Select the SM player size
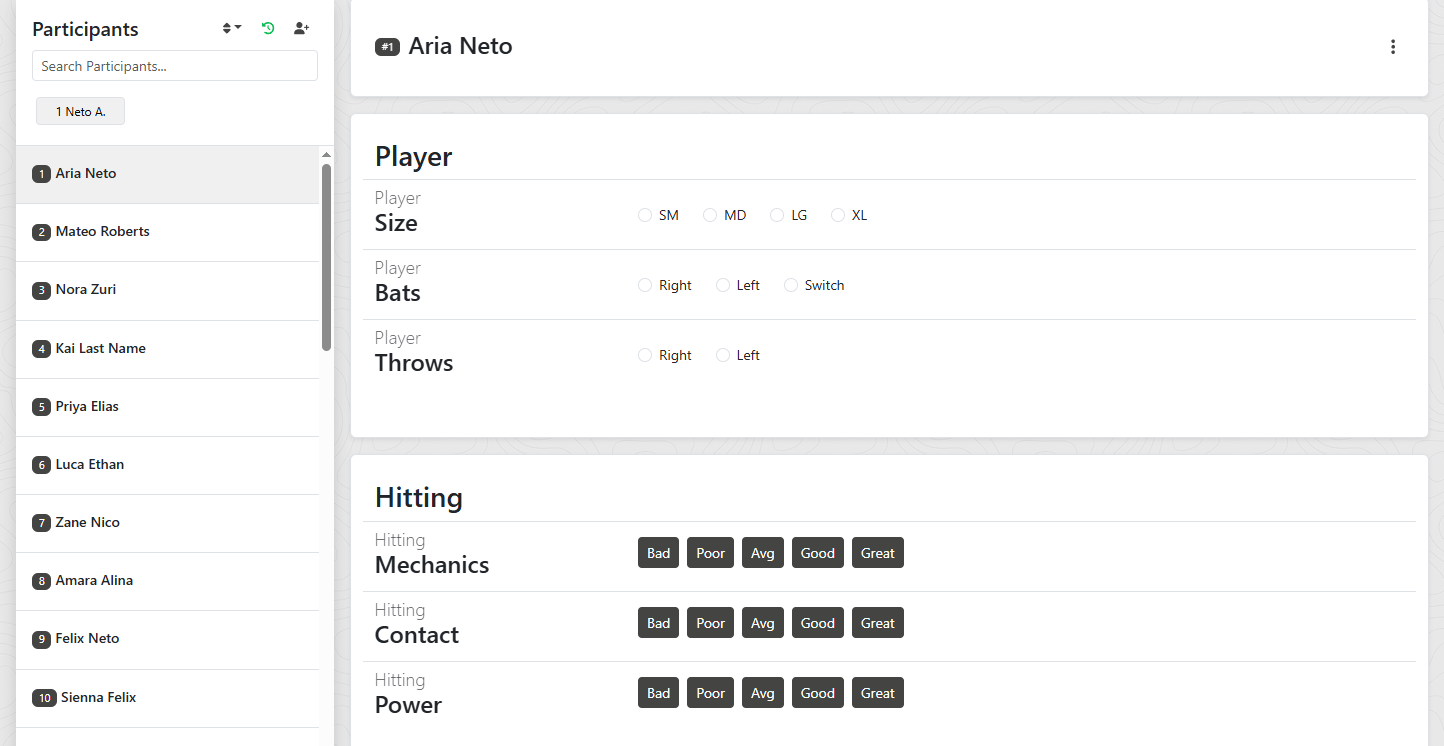 click(x=645, y=214)
